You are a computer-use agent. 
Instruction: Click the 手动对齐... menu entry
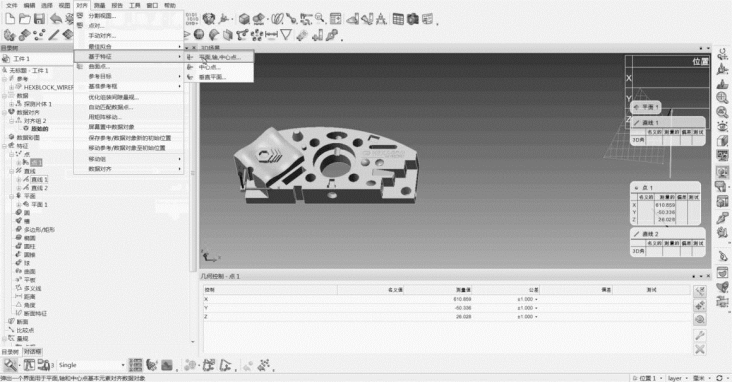click(x=102, y=35)
